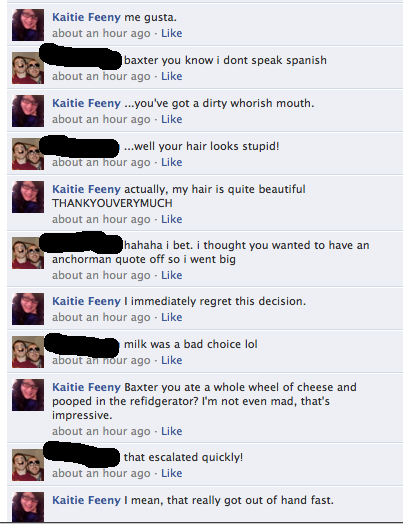
Task: Click two-men avatar beside "milk was a bad choice"
Action: (28, 352)
